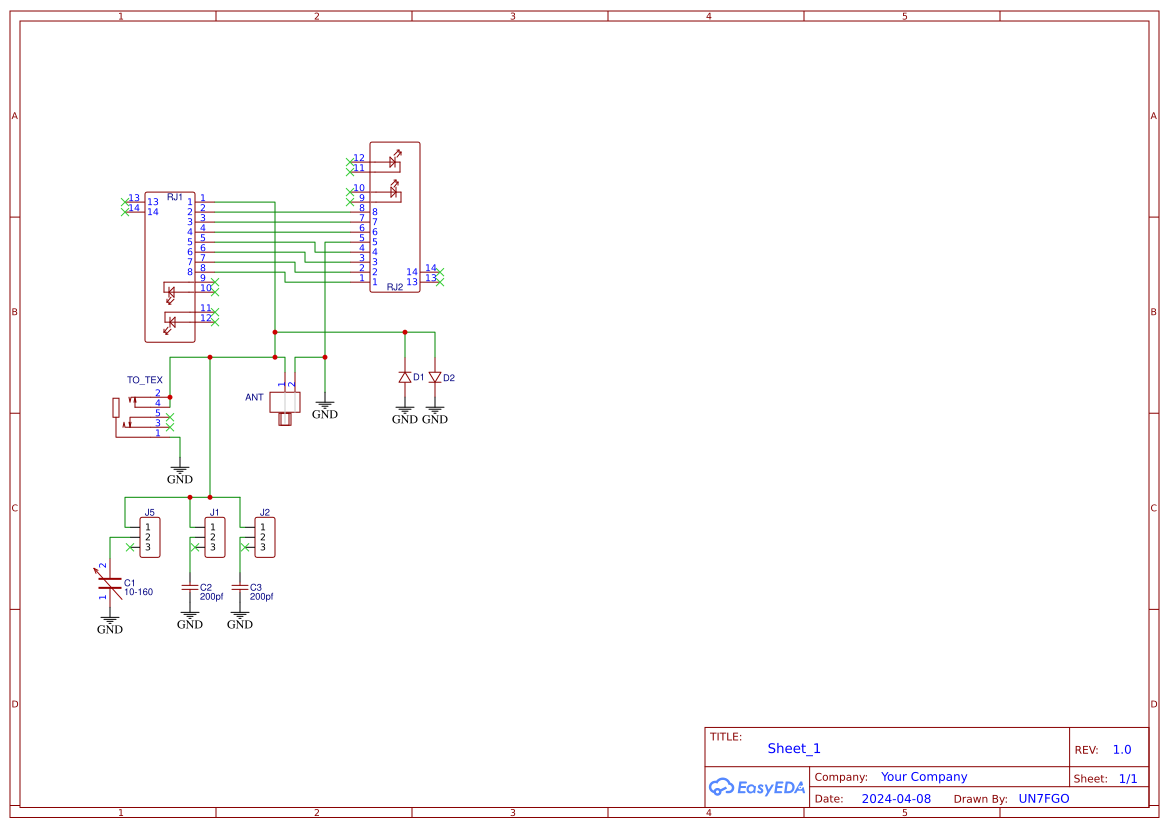Click the EasyEDA logo in the title block

tap(755, 787)
